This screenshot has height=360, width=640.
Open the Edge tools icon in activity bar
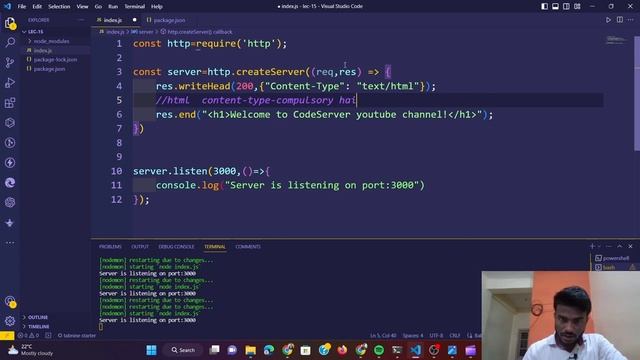(x=10, y=182)
